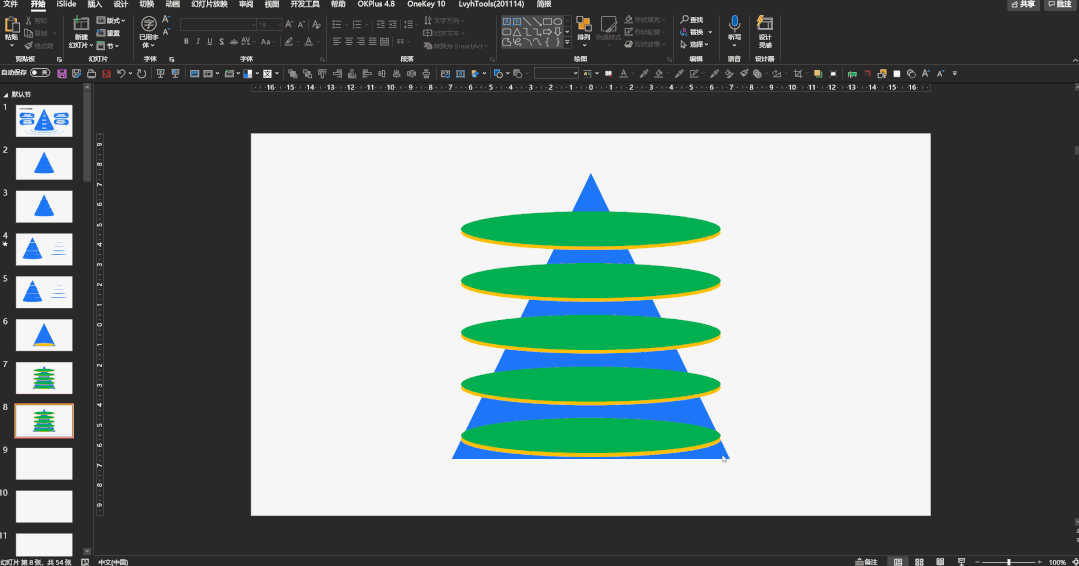Image resolution: width=1079 pixels, height=566 pixels.
Task: Open Design Ideas (设计灵感)
Action: pyautogui.click(x=765, y=24)
